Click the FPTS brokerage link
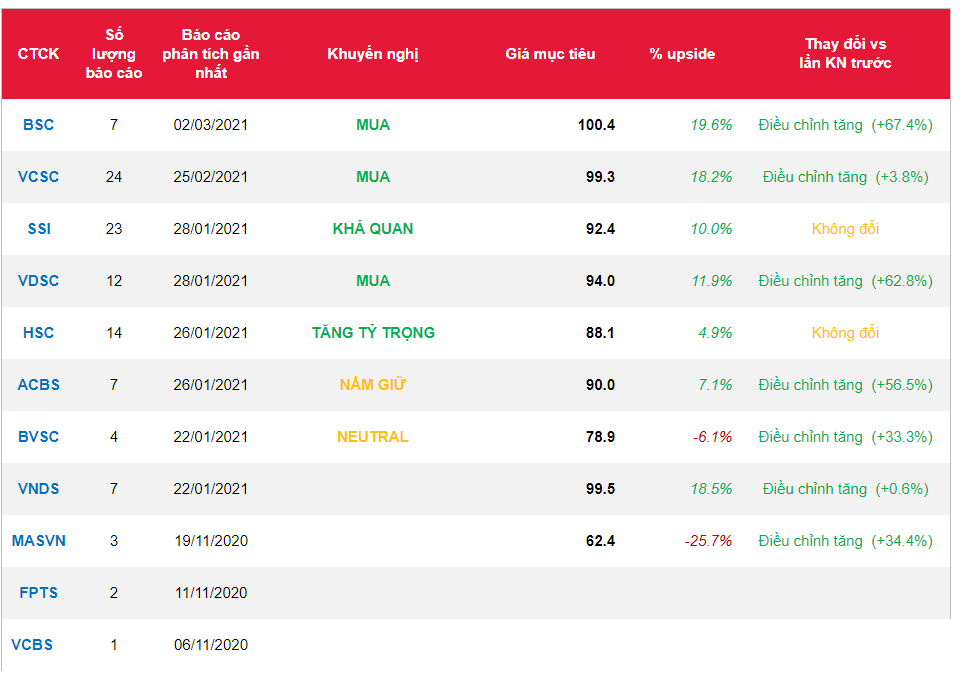The width and height of the screenshot is (962, 683). coord(38,593)
